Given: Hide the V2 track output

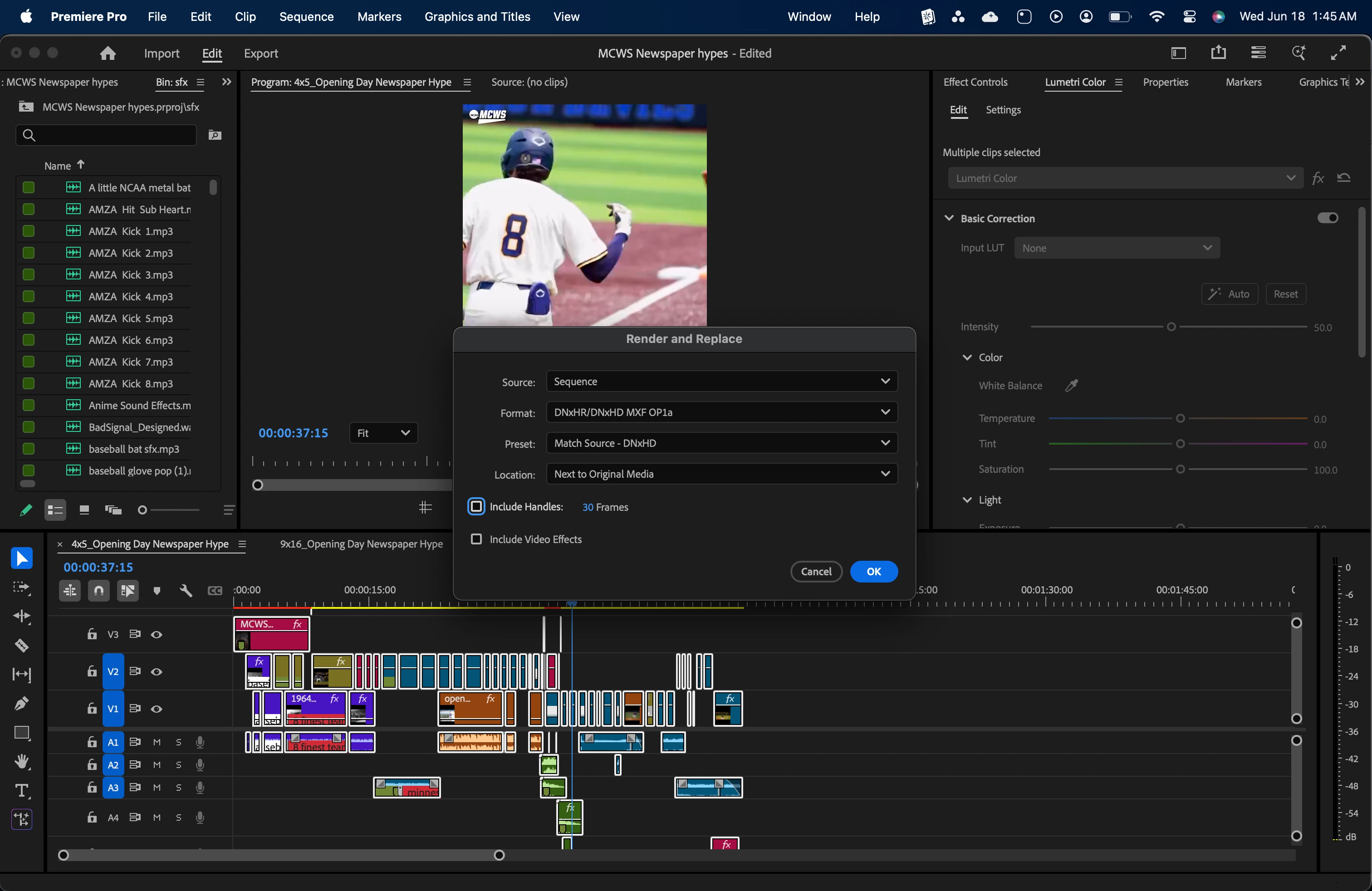Looking at the screenshot, I should 156,672.
